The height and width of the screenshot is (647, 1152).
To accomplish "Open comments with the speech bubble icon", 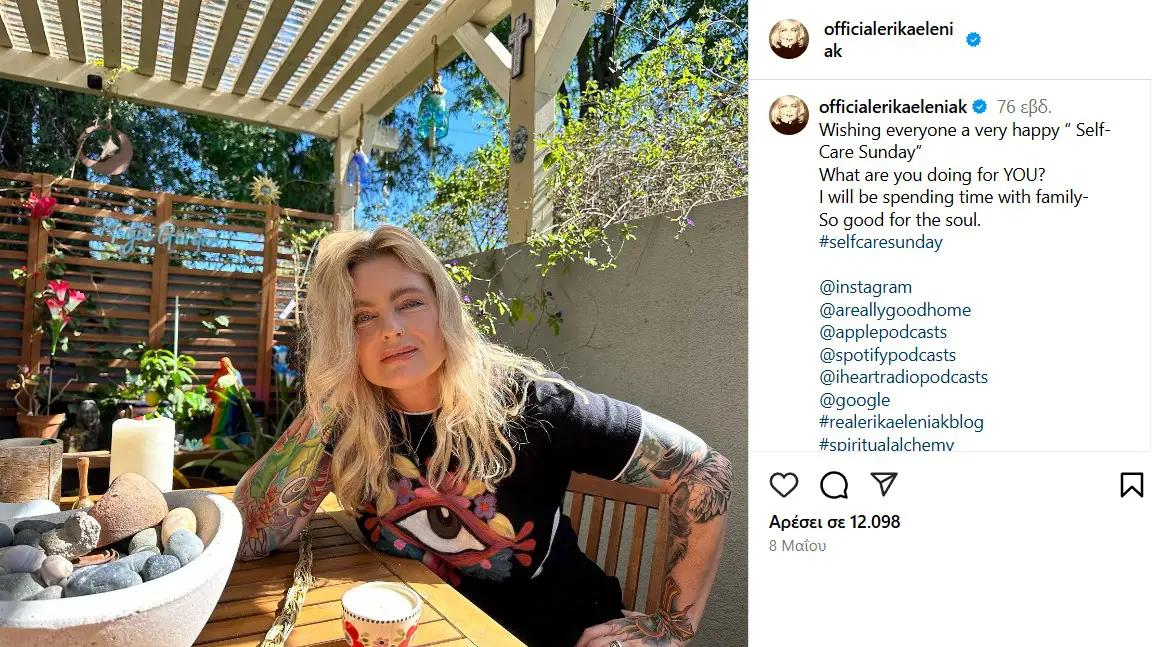I will click(834, 485).
